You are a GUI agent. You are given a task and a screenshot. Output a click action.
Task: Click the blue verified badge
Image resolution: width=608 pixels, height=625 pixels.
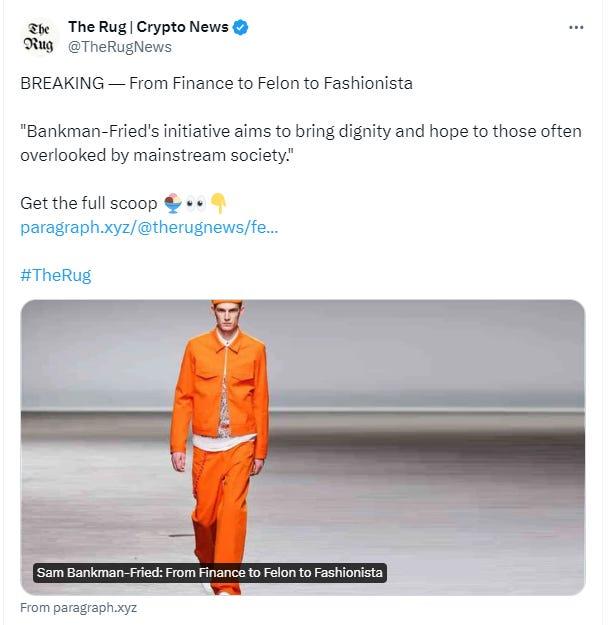tap(240, 27)
